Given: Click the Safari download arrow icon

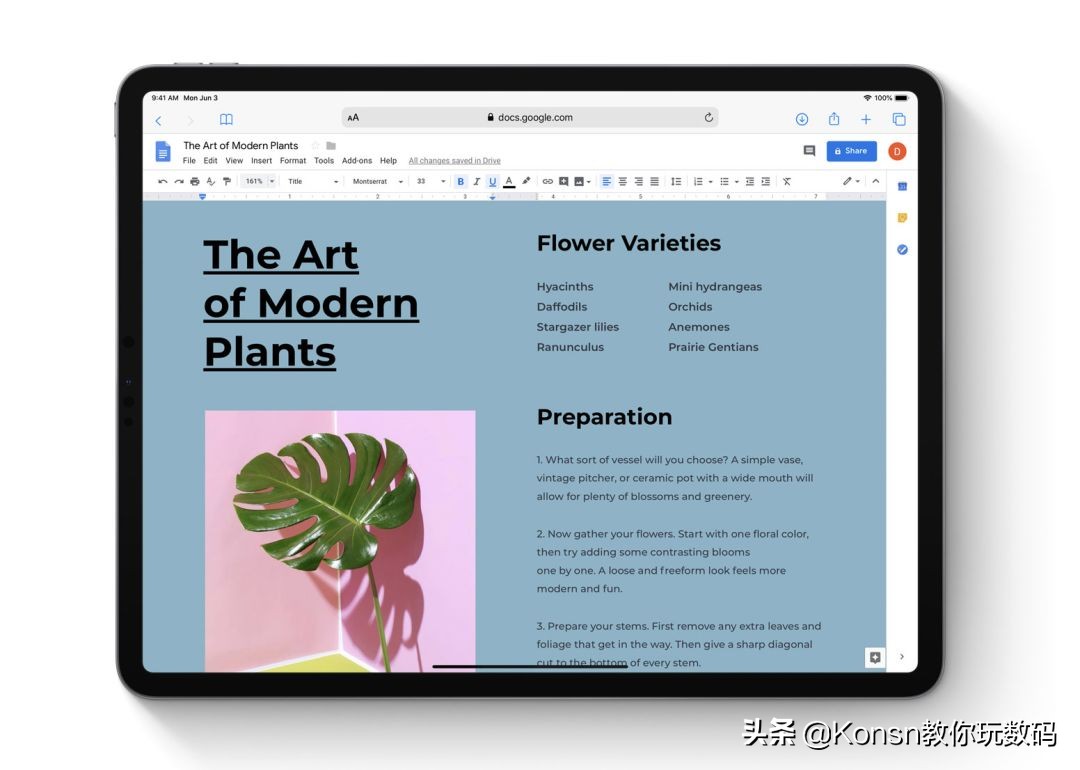Looking at the screenshot, I should 802,119.
